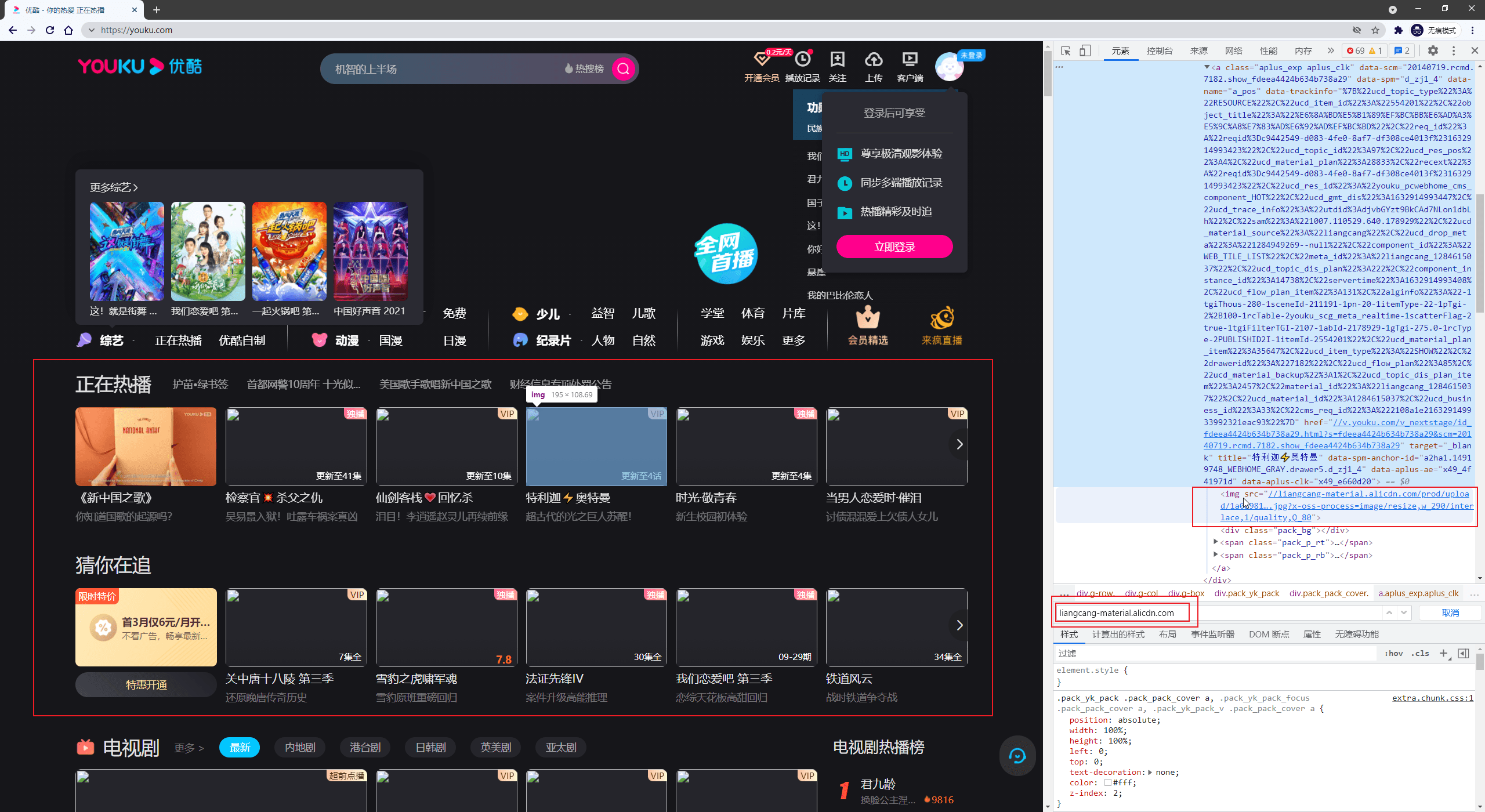Screen dimensions: 1485x812
Task: Open DevTools three-dot customize menu
Action: click(x=1454, y=51)
